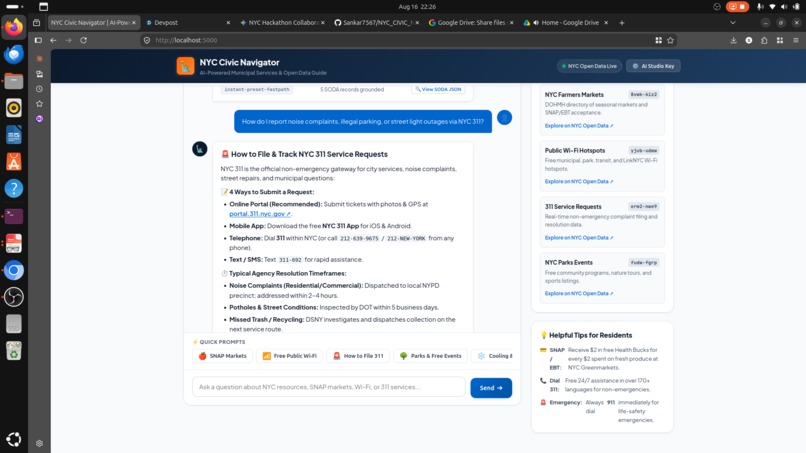Open the sidebar Bookmarks star icon
806x453 pixels.
(x=40, y=104)
